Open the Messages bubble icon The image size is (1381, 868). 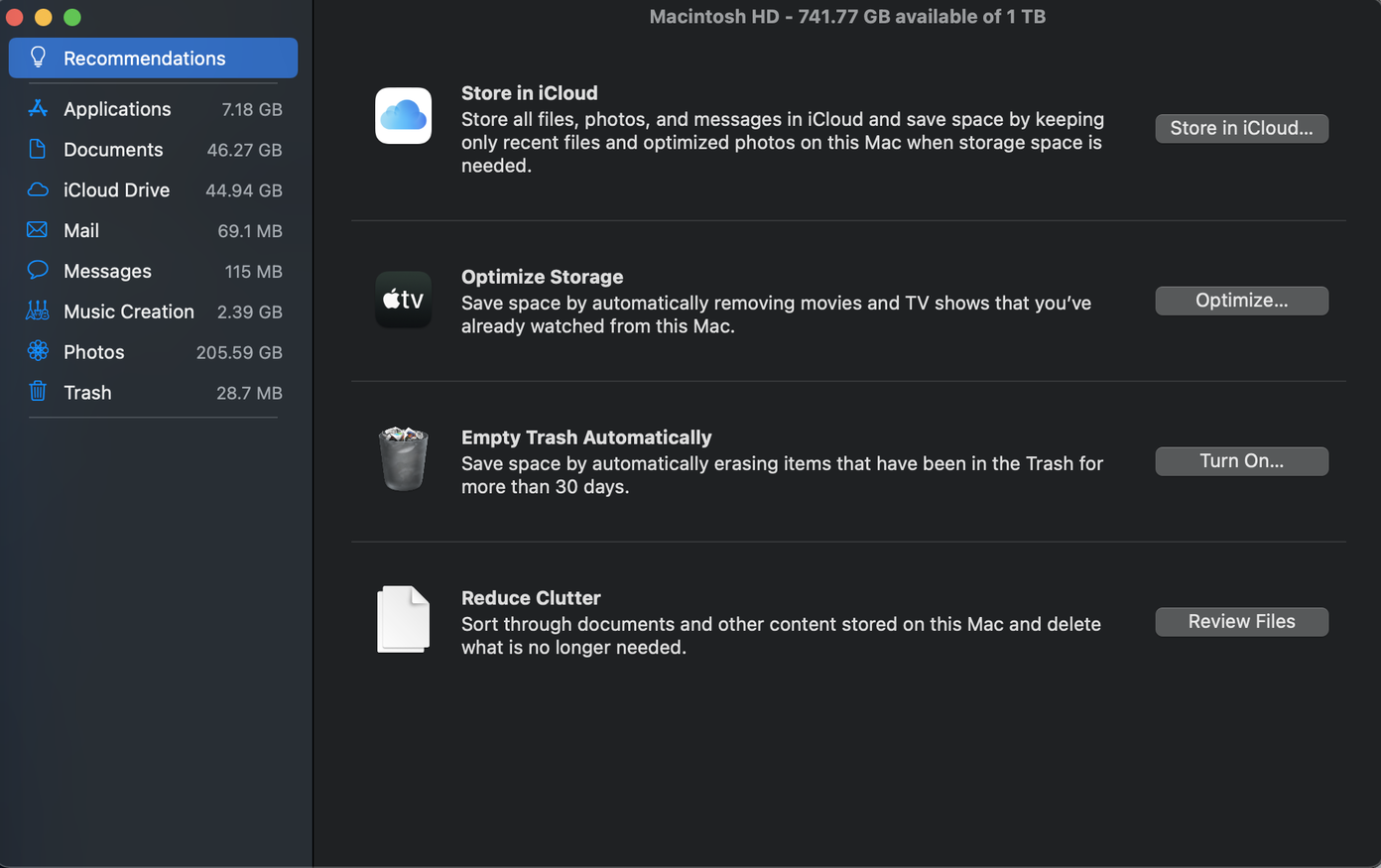(x=38, y=270)
